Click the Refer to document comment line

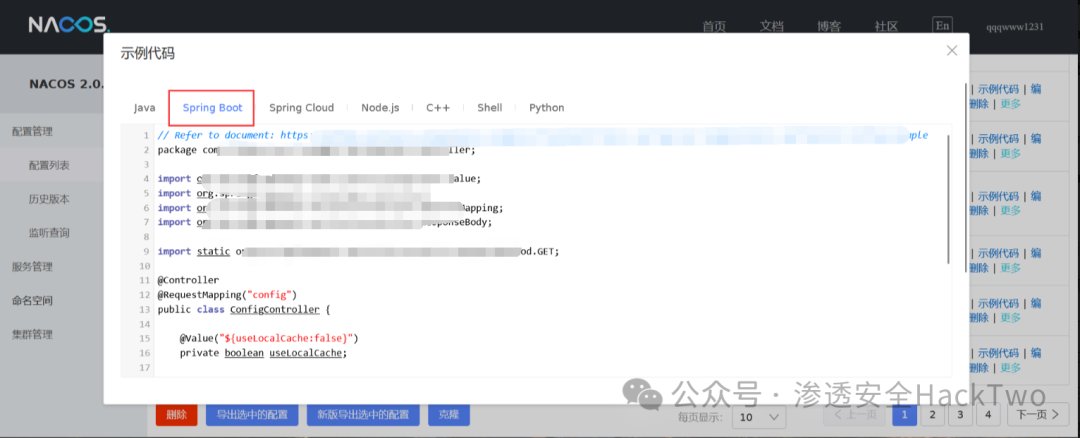click(x=543, y=135)
